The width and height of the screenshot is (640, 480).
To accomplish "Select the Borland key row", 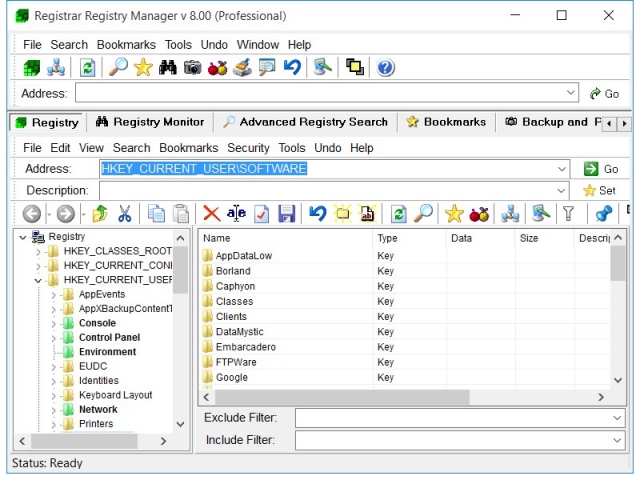I will [x=406, y=271].
